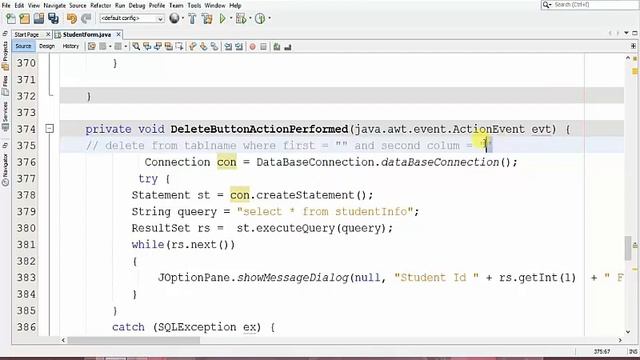Switch to the Start Page tab
640x360 pixels.
tap(27, 35)
